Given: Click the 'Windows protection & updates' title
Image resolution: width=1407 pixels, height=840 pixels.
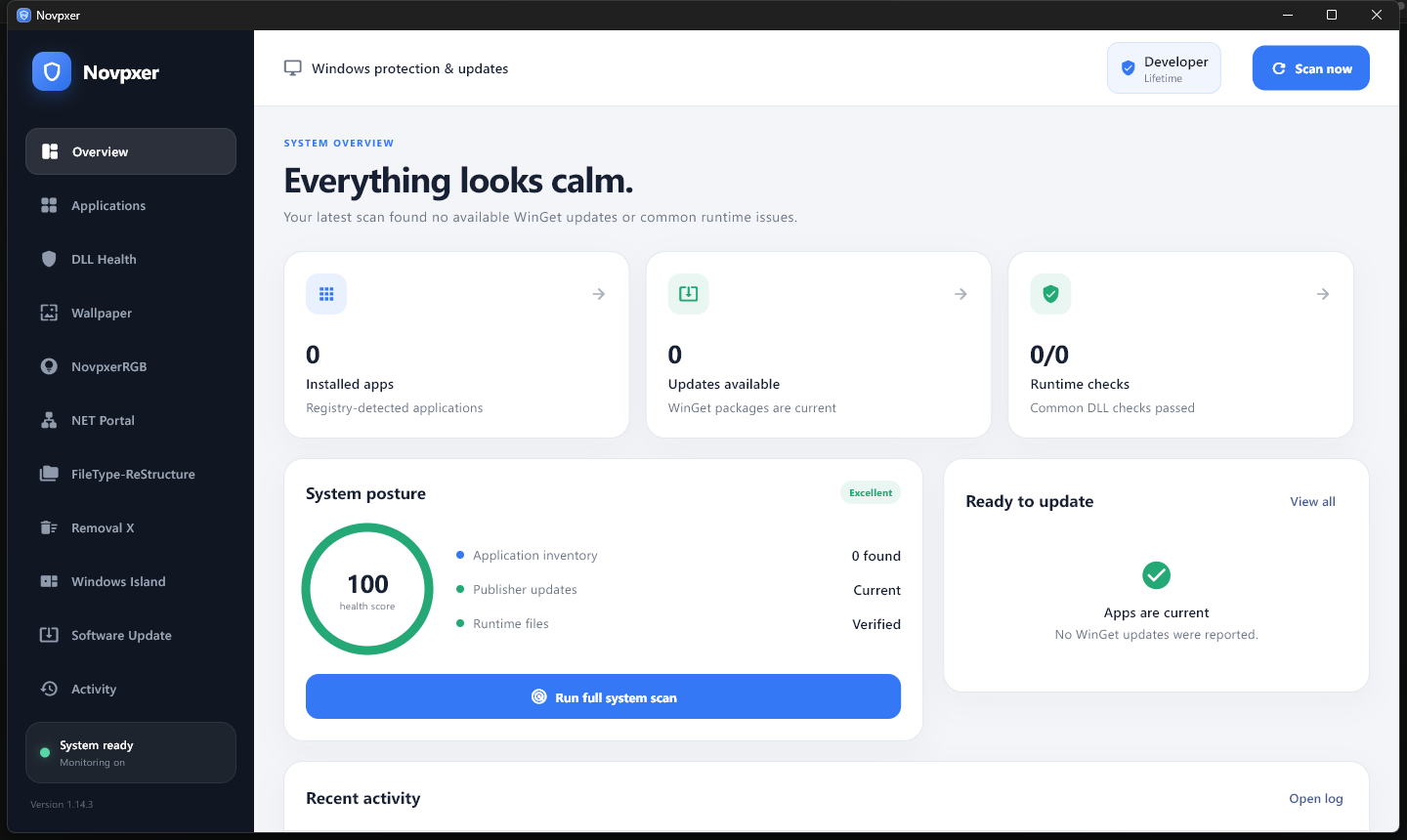Looking at the screenshot, I should [409, 68].
